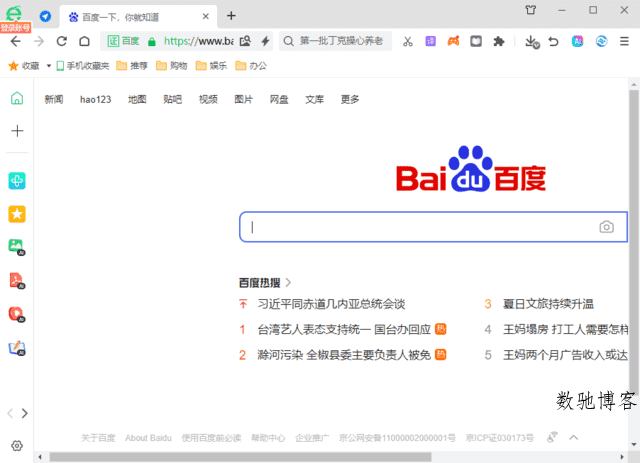The image size is (640, 463).
Task: Go back with the back arrow
Action: pos(16,41)
